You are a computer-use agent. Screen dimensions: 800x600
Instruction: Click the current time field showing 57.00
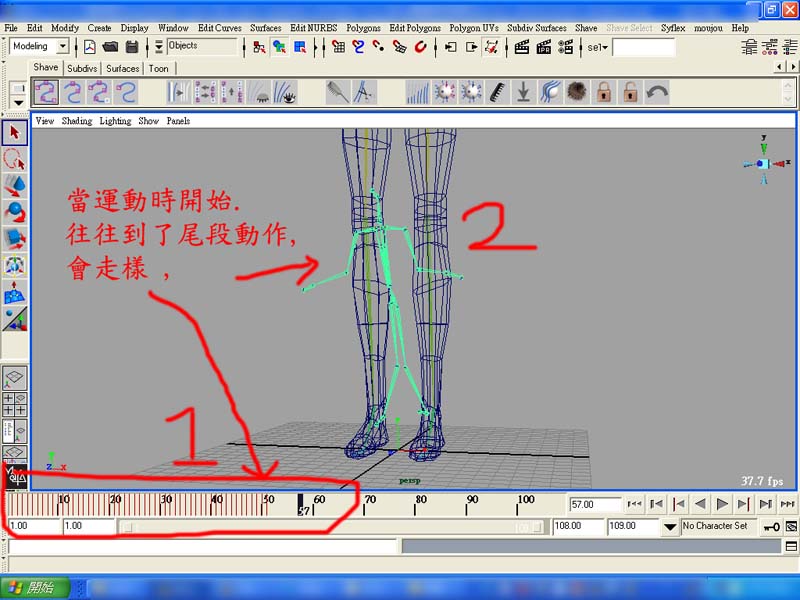point(595,505)
